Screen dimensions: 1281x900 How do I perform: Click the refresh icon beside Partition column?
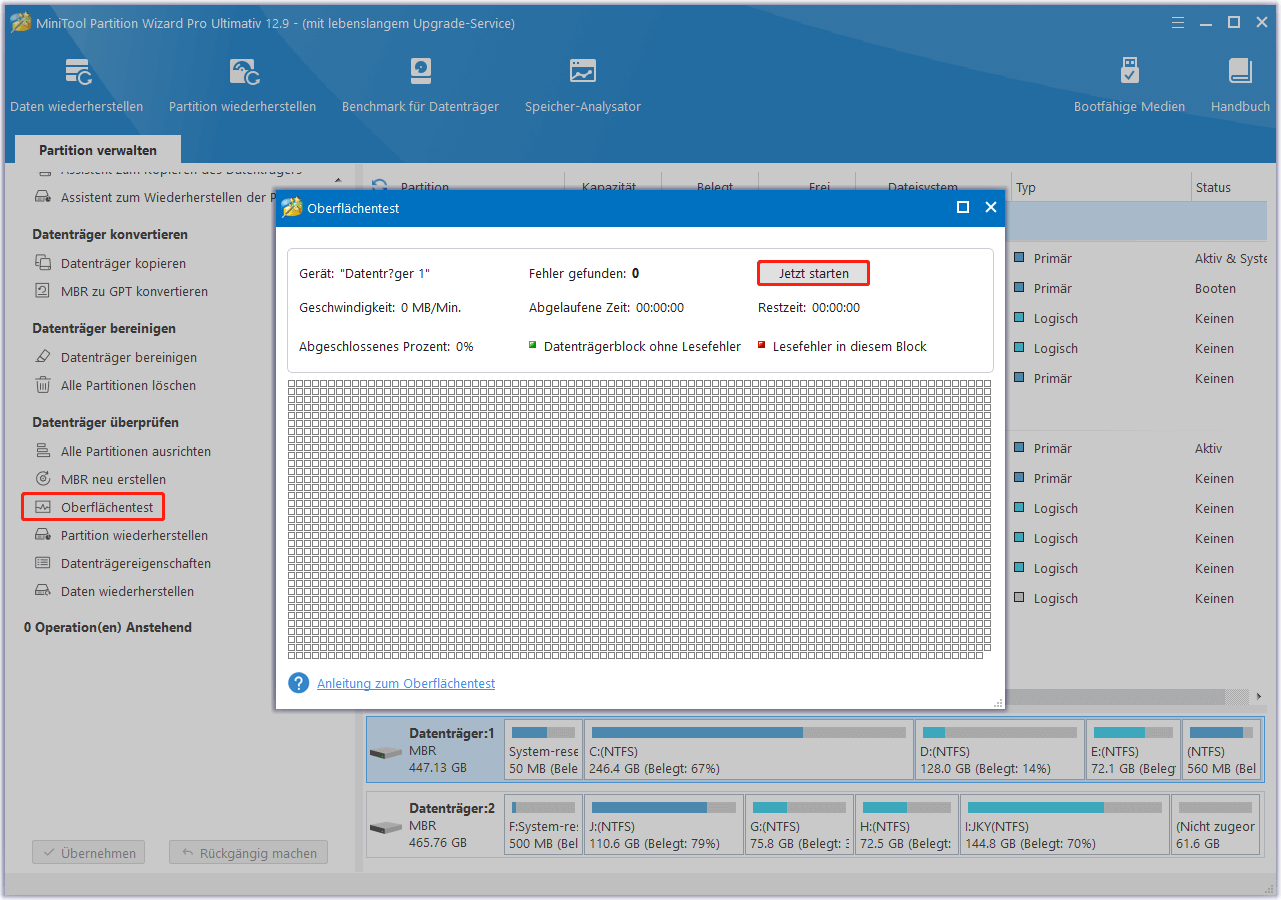[380, 187]
